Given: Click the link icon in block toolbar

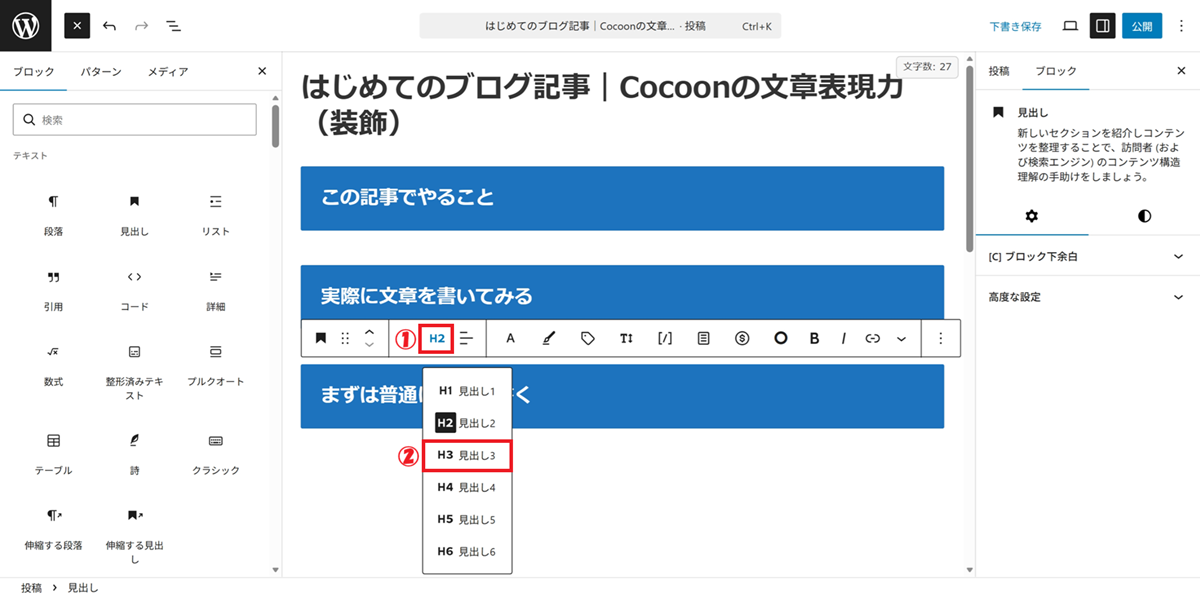Looking at the screenshot, I should [x=872, y=338].
